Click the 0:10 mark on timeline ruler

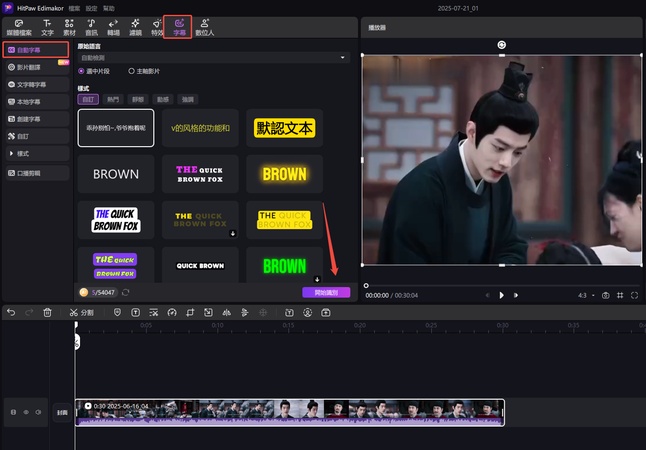tap(218, 325)
